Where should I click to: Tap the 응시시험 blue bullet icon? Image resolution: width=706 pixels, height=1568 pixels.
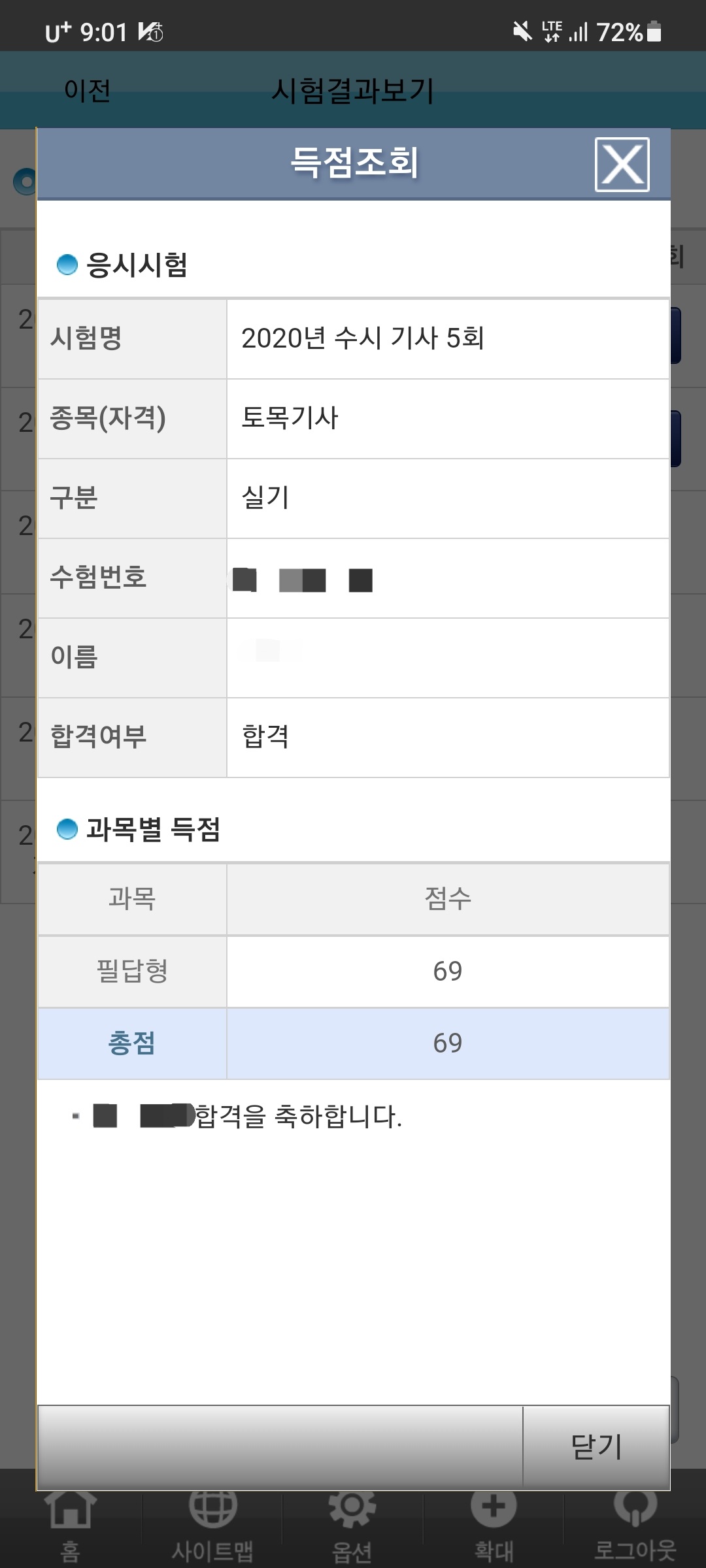67,265
